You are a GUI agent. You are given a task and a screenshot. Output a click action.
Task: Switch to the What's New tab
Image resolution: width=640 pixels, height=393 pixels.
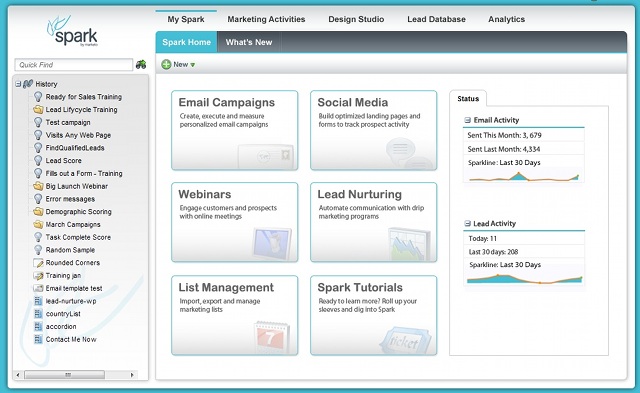pos(249,42)
